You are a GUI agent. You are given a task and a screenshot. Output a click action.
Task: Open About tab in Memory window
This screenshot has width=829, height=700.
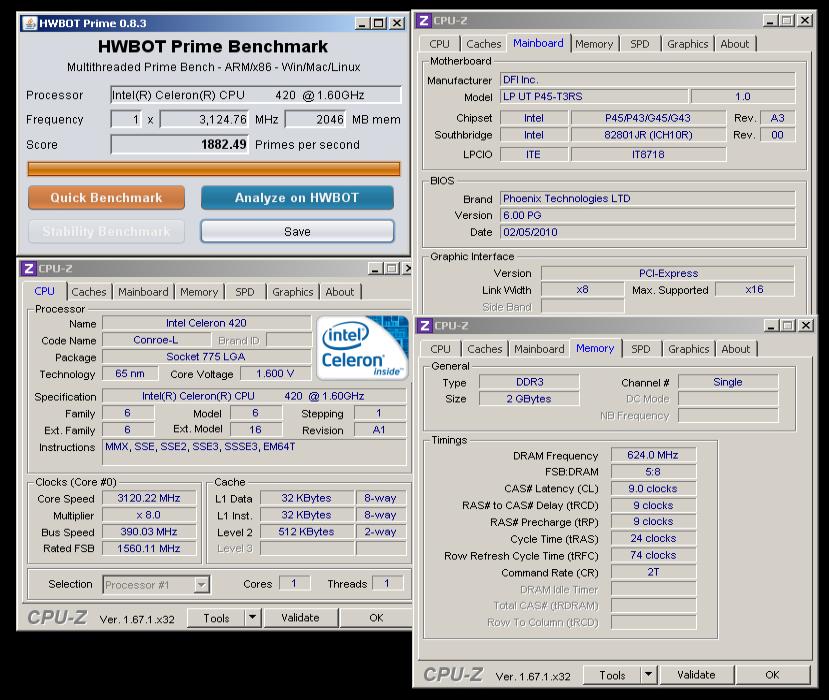click(x=736, y=349)
